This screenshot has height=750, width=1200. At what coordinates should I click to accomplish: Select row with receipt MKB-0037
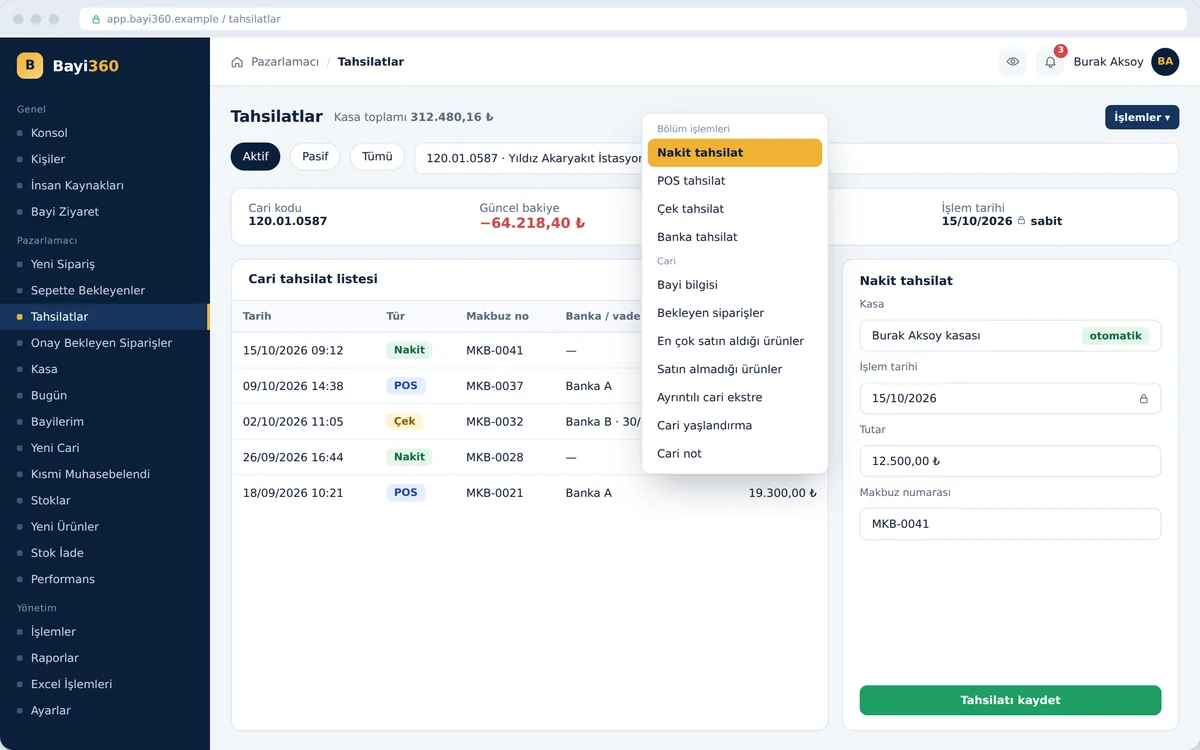pyautogui.click(x=530, y=386)
